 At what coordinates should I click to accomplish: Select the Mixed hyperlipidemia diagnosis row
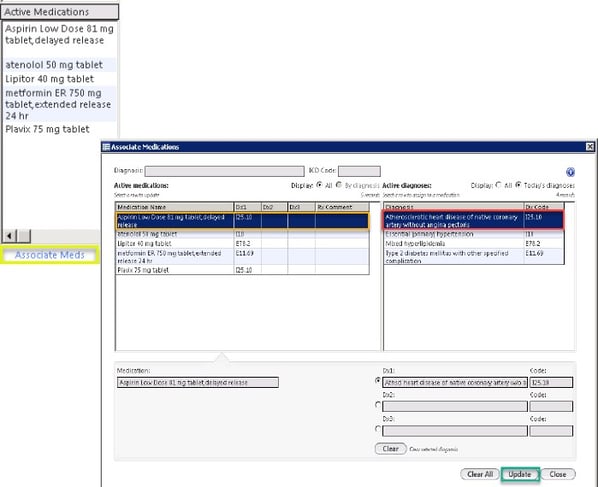474,243
